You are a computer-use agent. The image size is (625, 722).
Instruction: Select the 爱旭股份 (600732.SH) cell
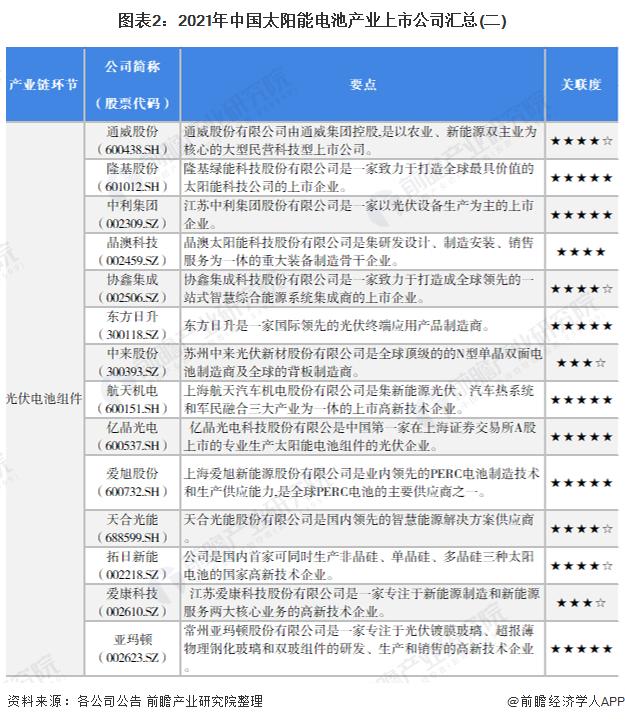[x=132, y=483]
